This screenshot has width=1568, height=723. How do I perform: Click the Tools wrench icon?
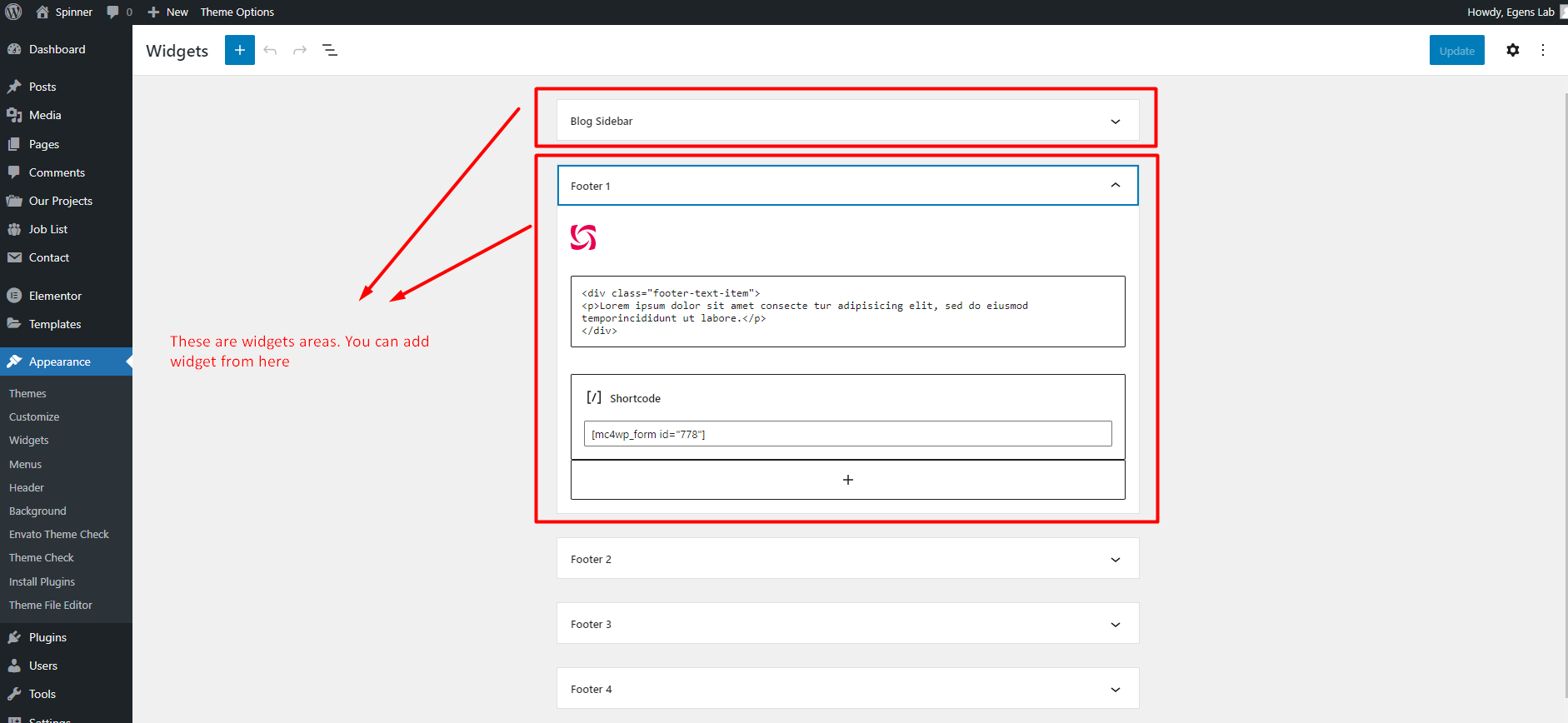(x=14, y=694)
